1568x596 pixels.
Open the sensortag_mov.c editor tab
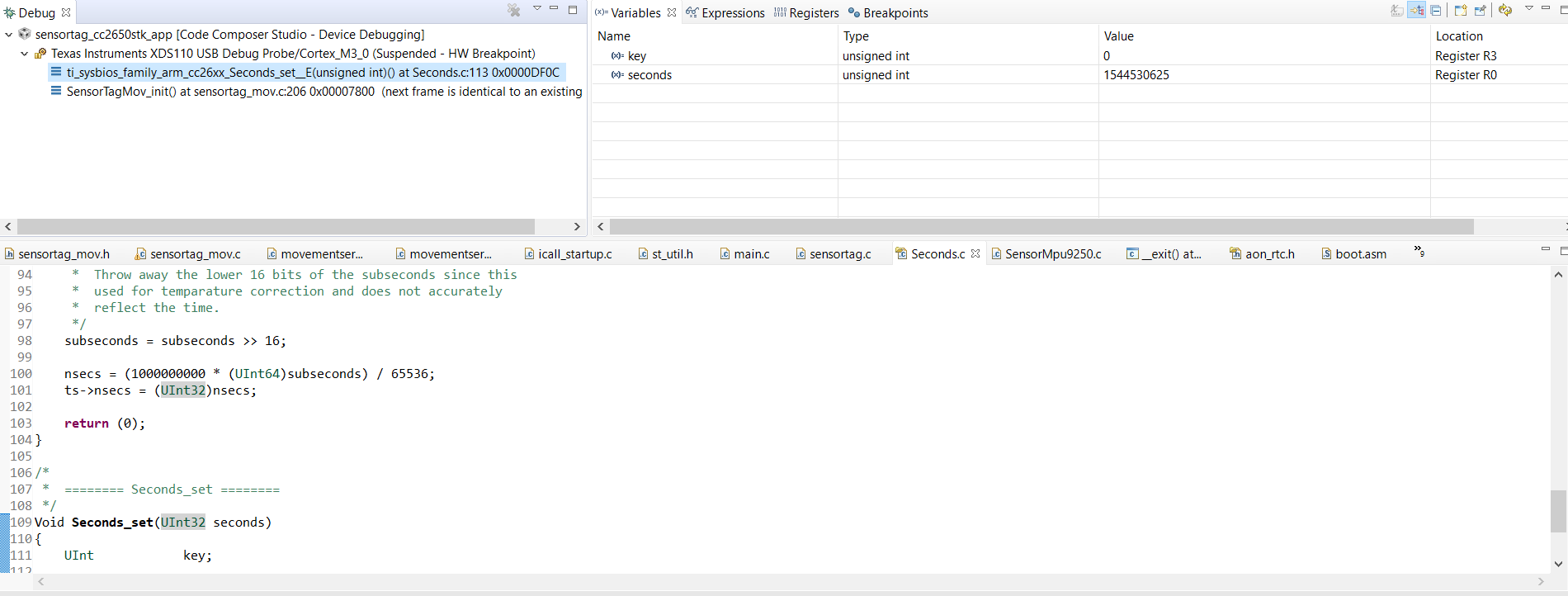(188, 253)
